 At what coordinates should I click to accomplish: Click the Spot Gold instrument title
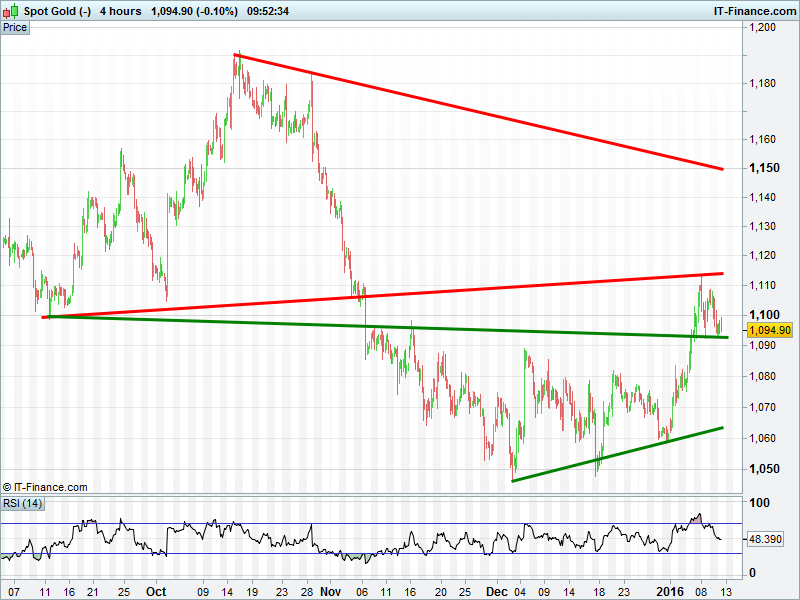click(x=57, y=11)
